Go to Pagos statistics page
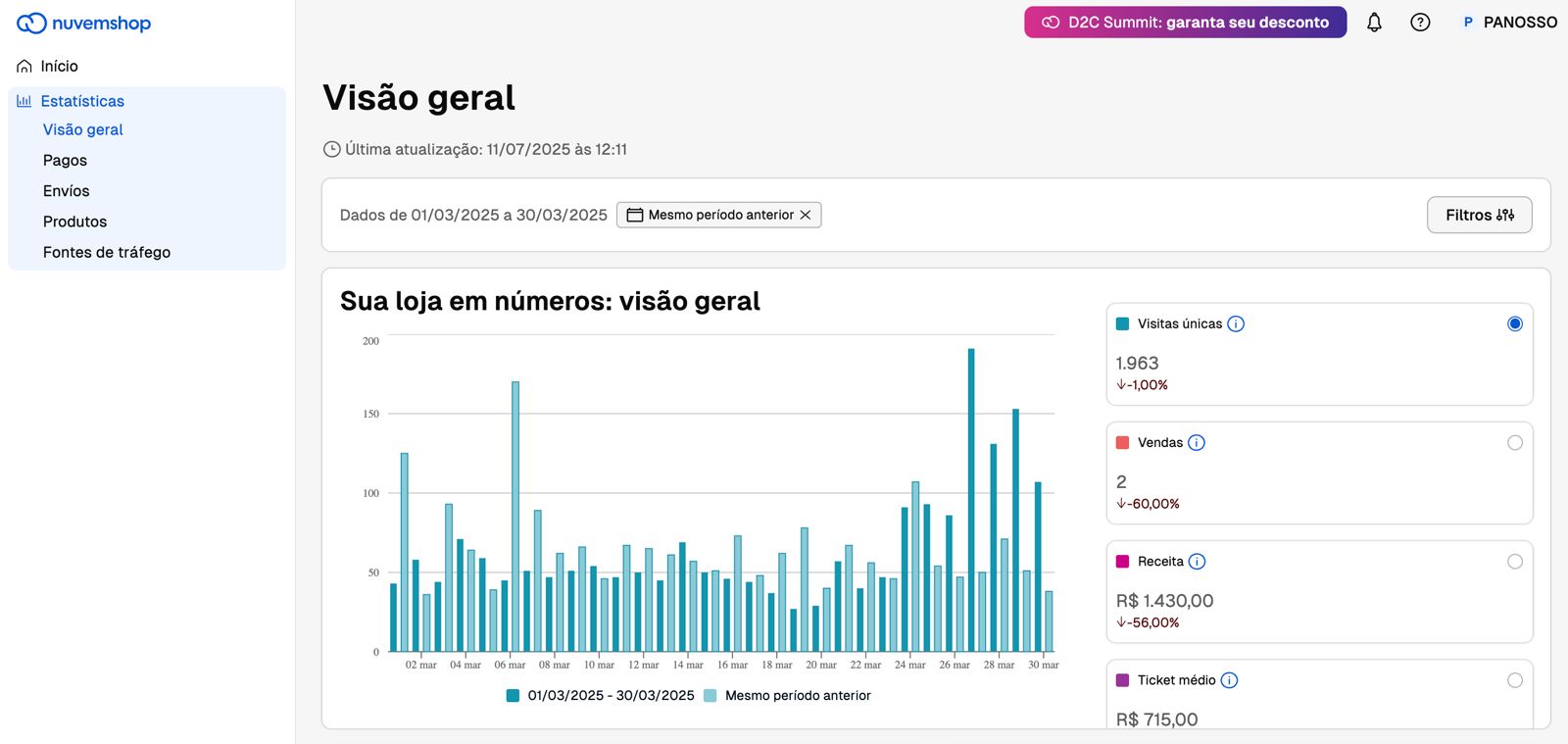 coord(65,161)
